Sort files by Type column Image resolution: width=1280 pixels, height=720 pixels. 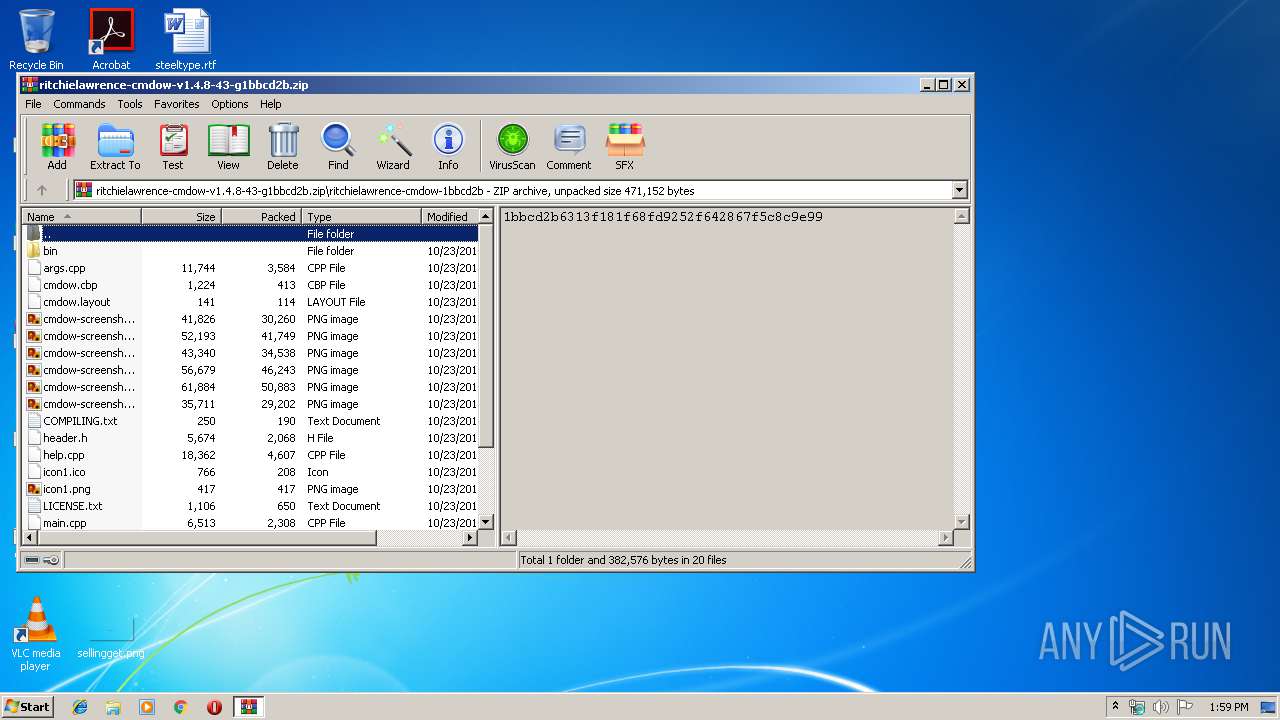click(x=361, y=216)
